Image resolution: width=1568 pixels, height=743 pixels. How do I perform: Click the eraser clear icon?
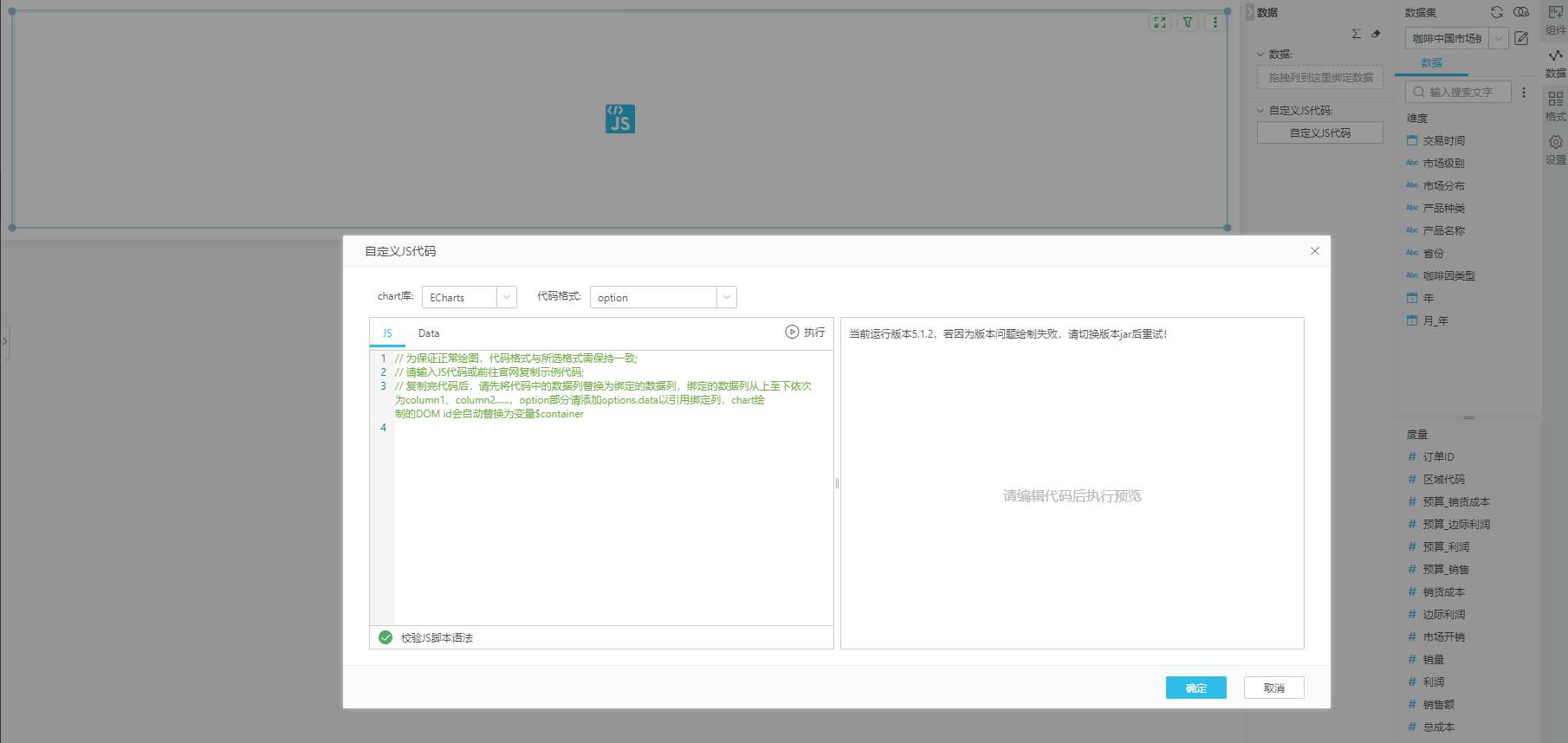point(1376,34)
